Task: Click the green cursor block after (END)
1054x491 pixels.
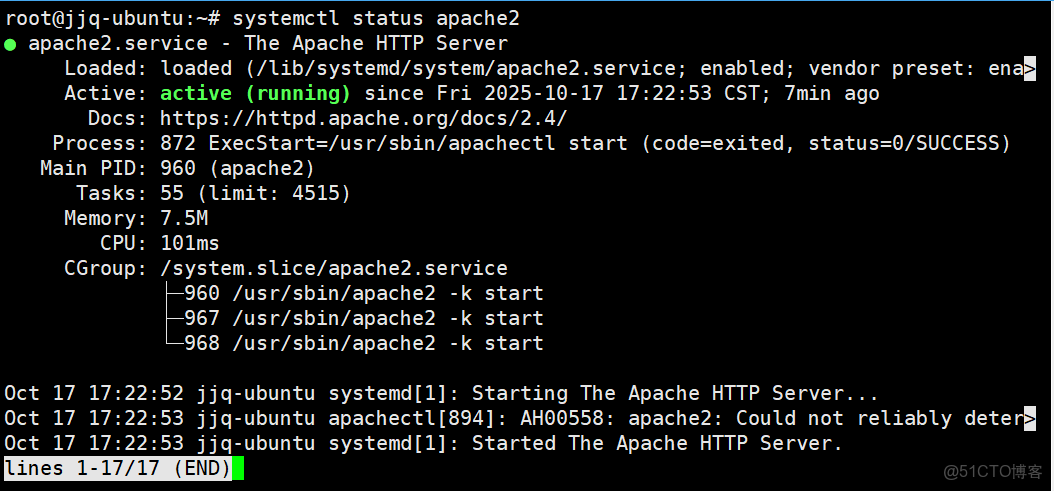Action: [x=238, y=468]
